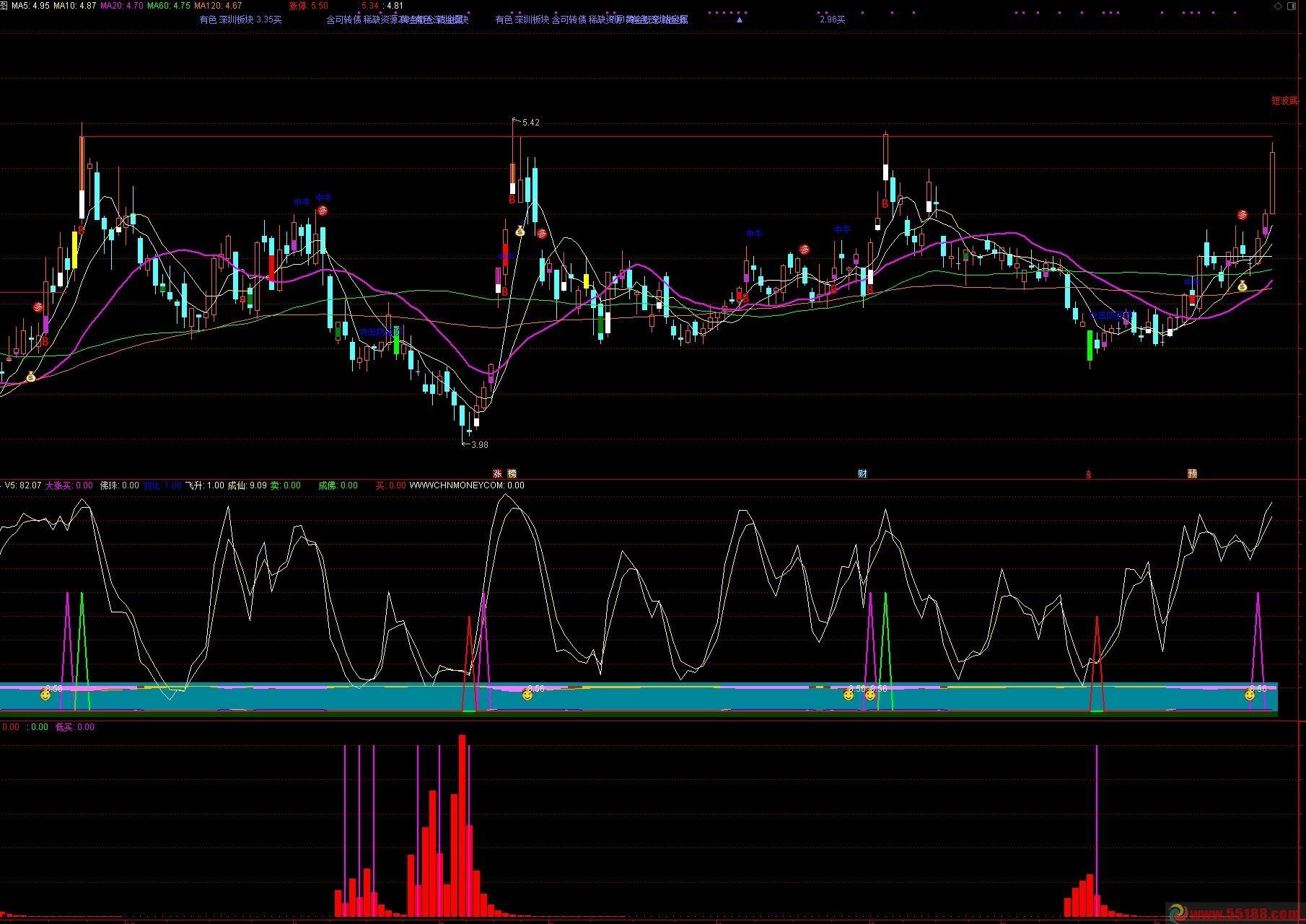Click the 低买: 0.00 label in bottom panel
This screenshot has height=924, width=1306.
75,727
